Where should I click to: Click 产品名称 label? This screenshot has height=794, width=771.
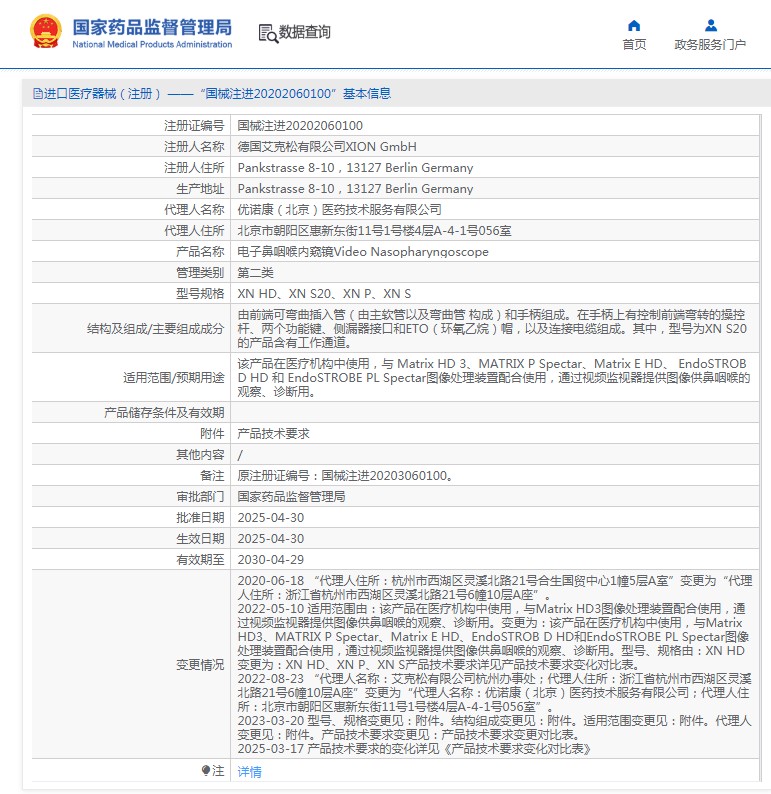(200, 252)
